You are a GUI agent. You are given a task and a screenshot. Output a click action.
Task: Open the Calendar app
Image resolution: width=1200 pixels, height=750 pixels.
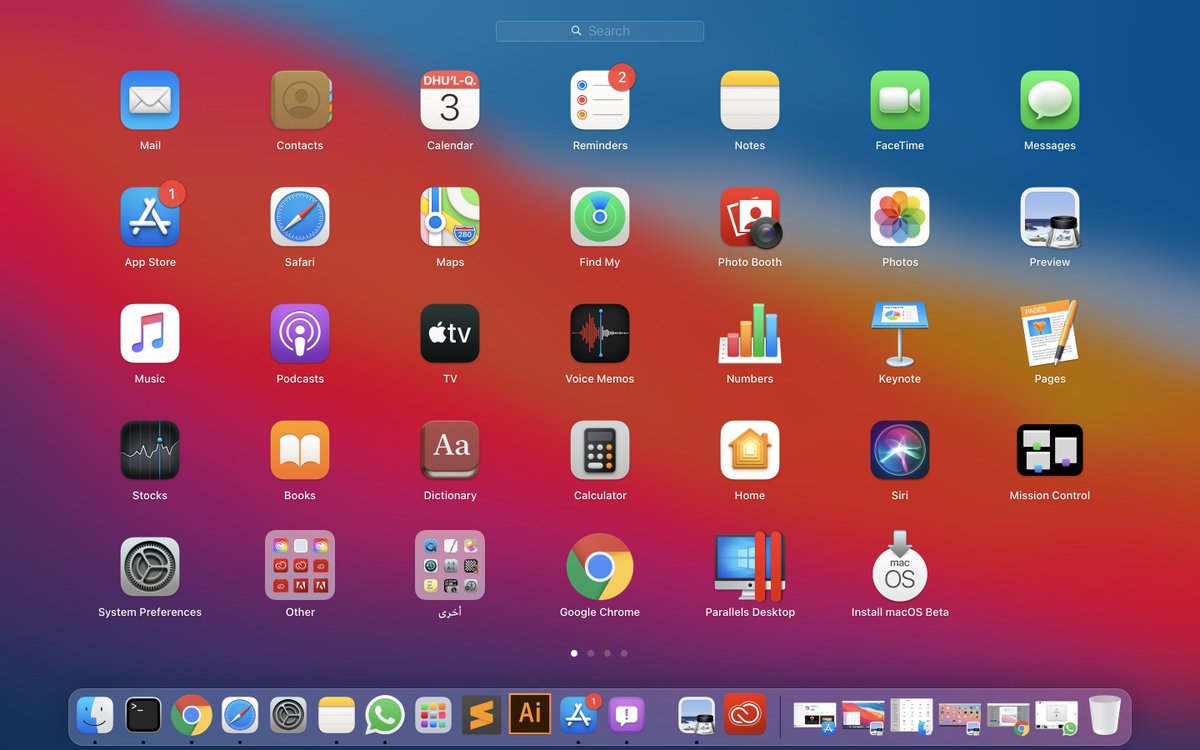pos(450,100)
